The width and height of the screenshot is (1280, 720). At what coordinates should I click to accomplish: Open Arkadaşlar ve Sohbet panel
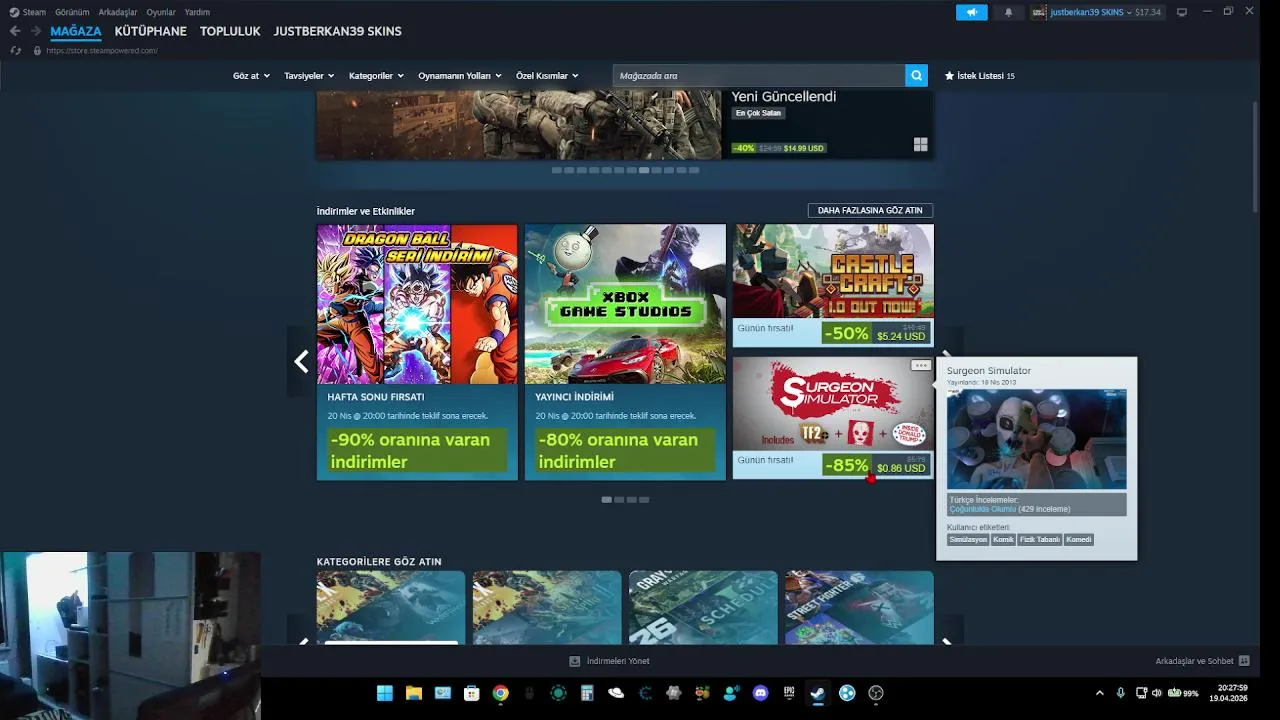[1202, 661]
